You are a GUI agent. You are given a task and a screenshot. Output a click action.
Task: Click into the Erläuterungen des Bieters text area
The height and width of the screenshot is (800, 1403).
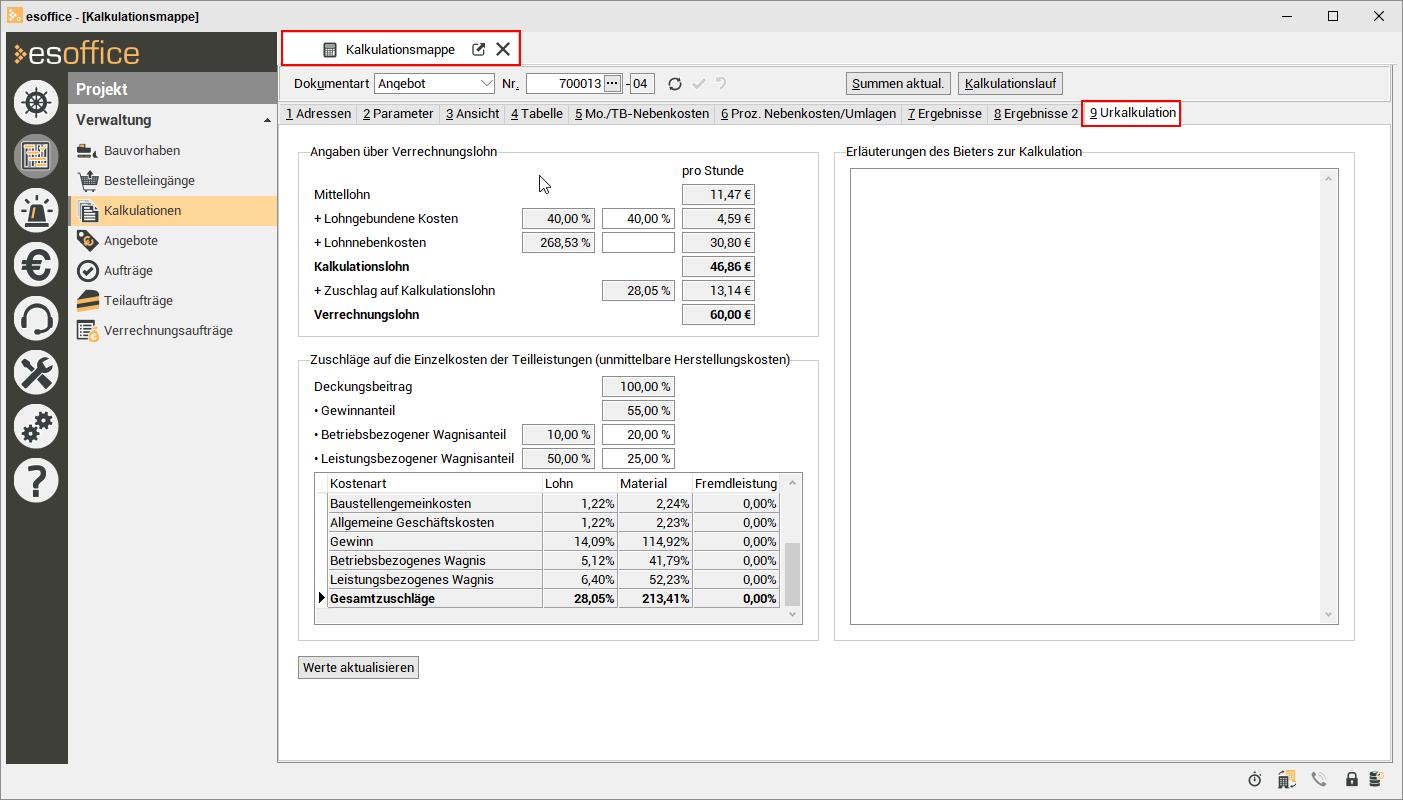1086,395
